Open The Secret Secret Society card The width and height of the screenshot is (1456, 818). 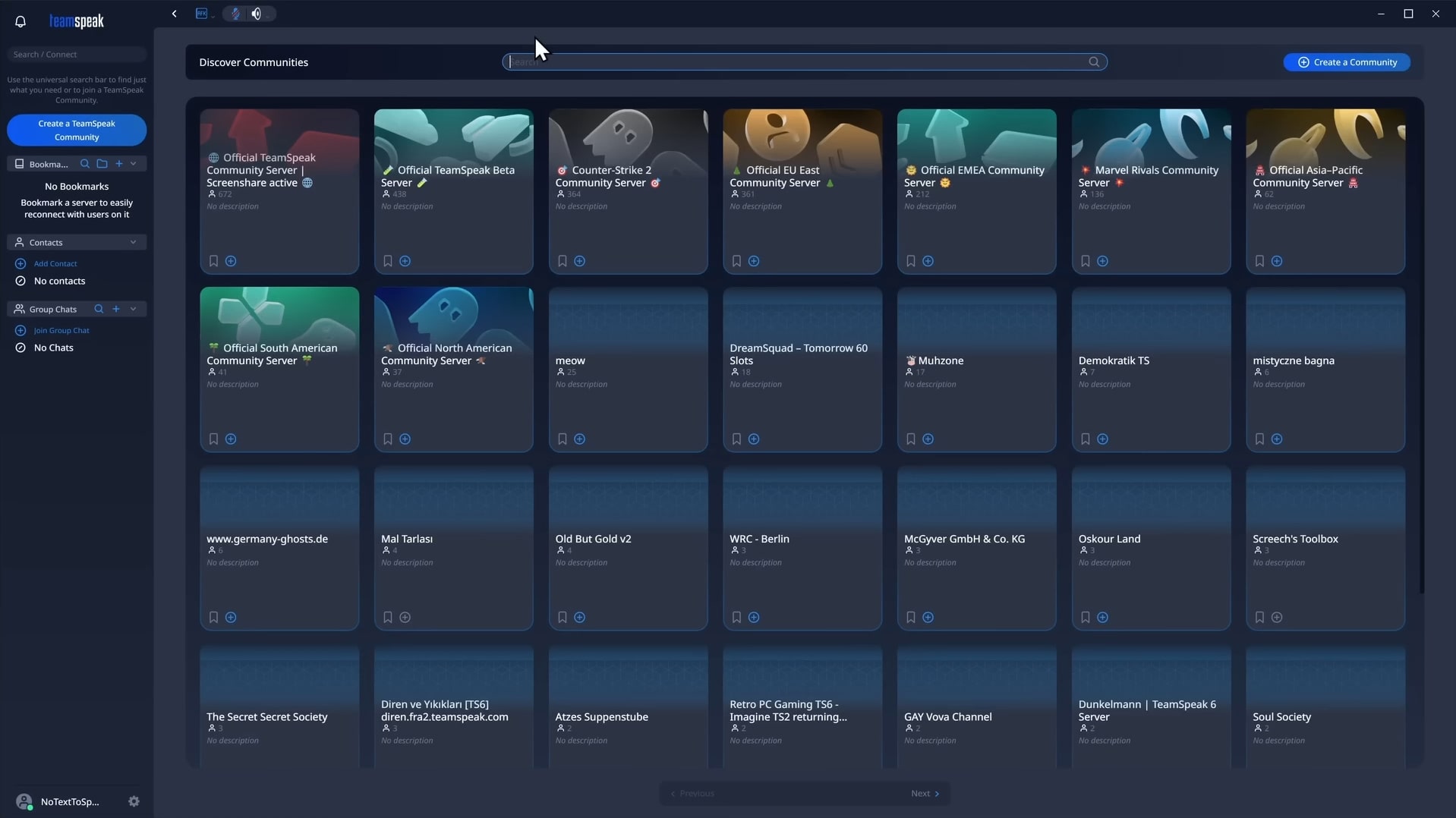tap(279, 706)
